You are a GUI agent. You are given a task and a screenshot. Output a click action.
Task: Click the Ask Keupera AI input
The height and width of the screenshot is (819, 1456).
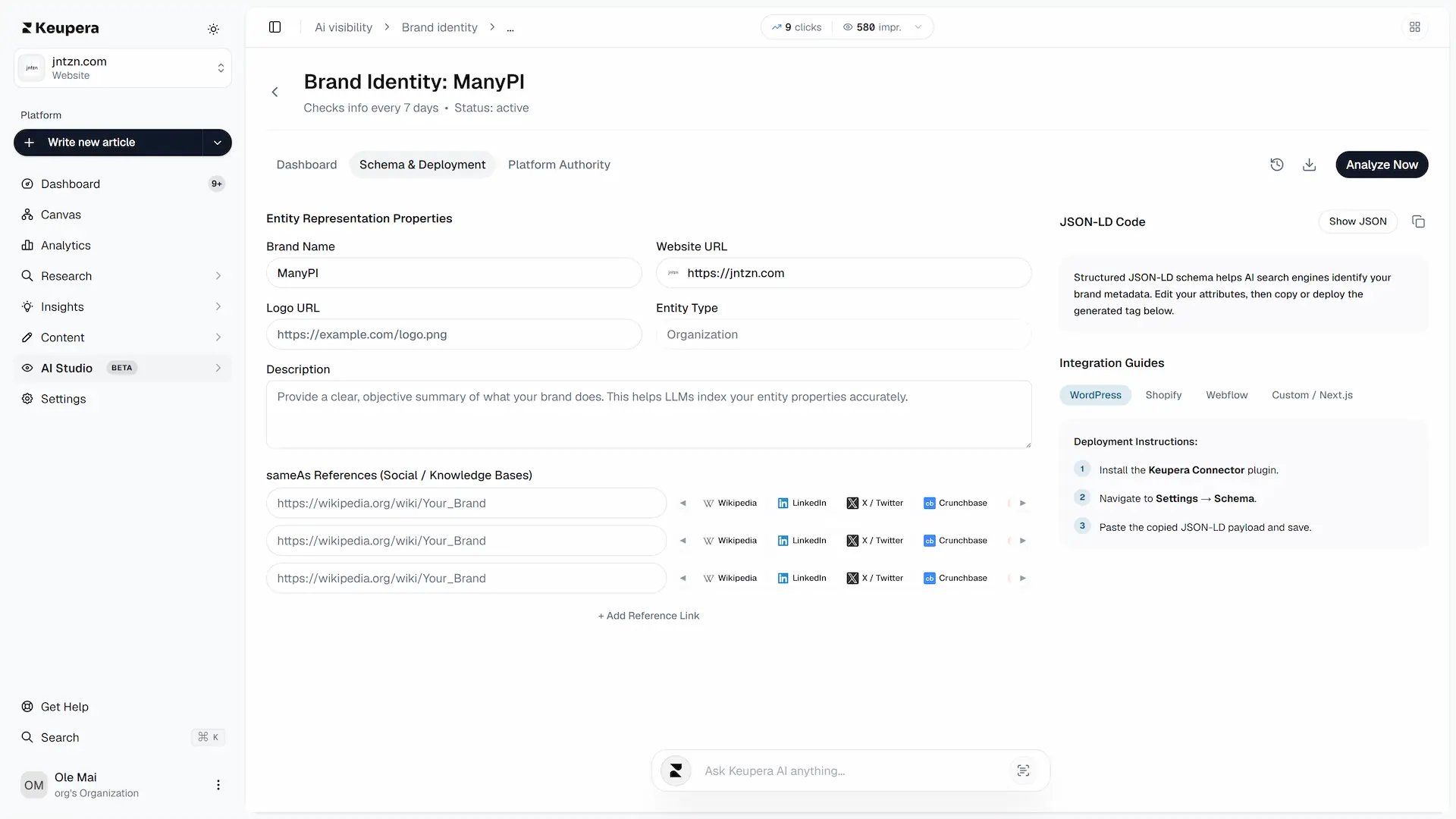[850, 770]
